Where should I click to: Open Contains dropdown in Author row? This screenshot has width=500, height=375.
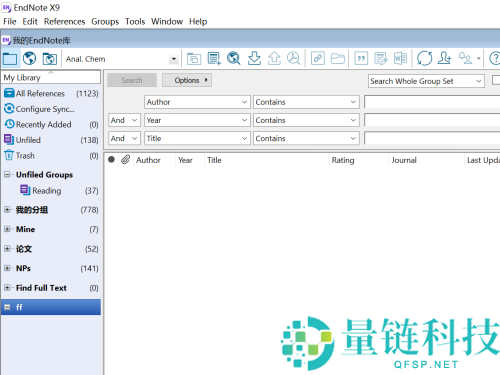353,102
